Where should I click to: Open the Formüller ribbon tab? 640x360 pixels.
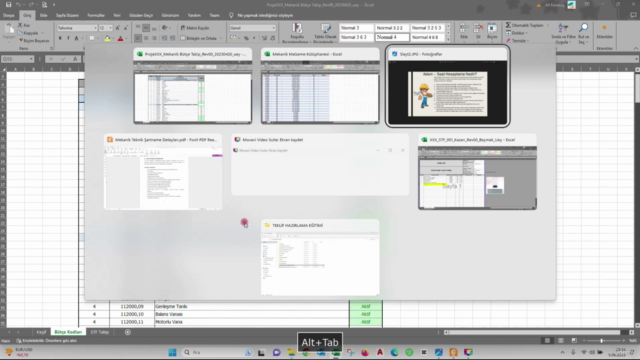[96, 16]
